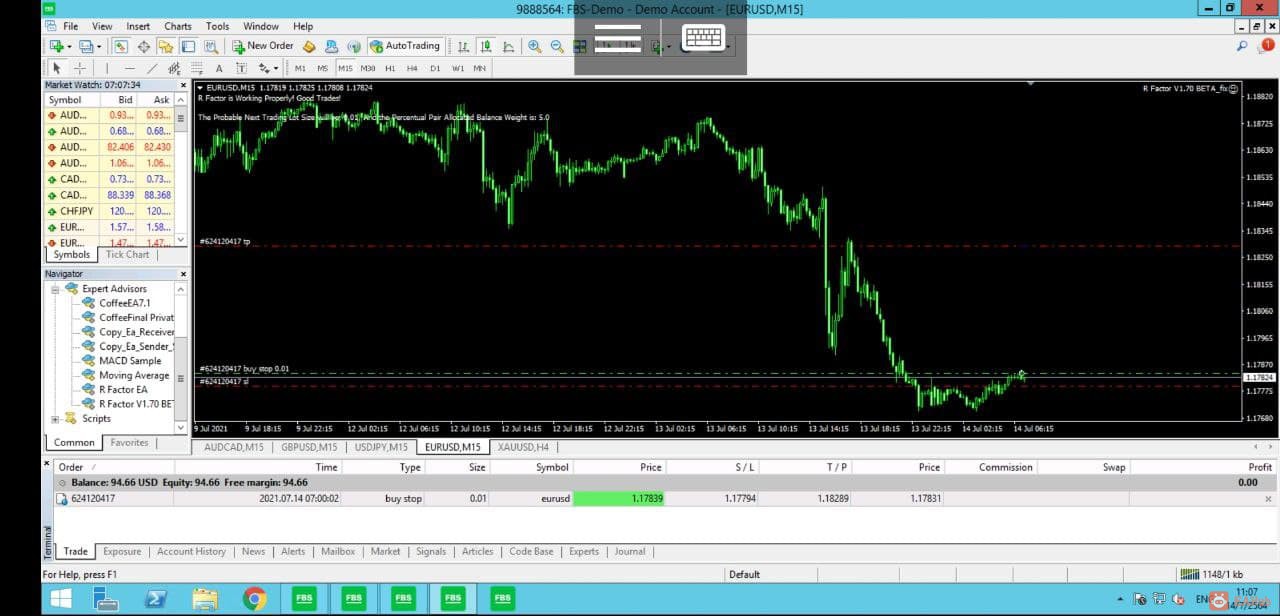Open the File Explorer taskbar icon
Image resolution: width=1280 pixels, height=616 pixels.
coord(205,598)
